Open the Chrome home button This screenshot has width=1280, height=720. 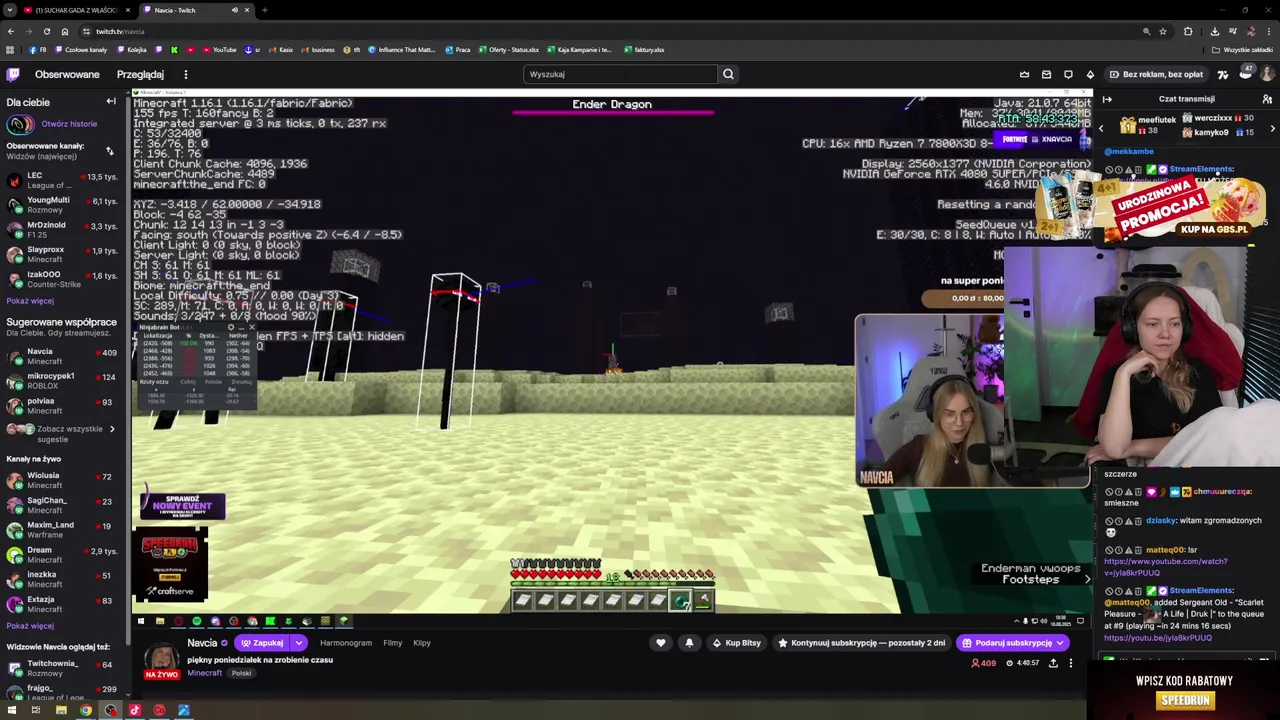[x=64, y=31]
